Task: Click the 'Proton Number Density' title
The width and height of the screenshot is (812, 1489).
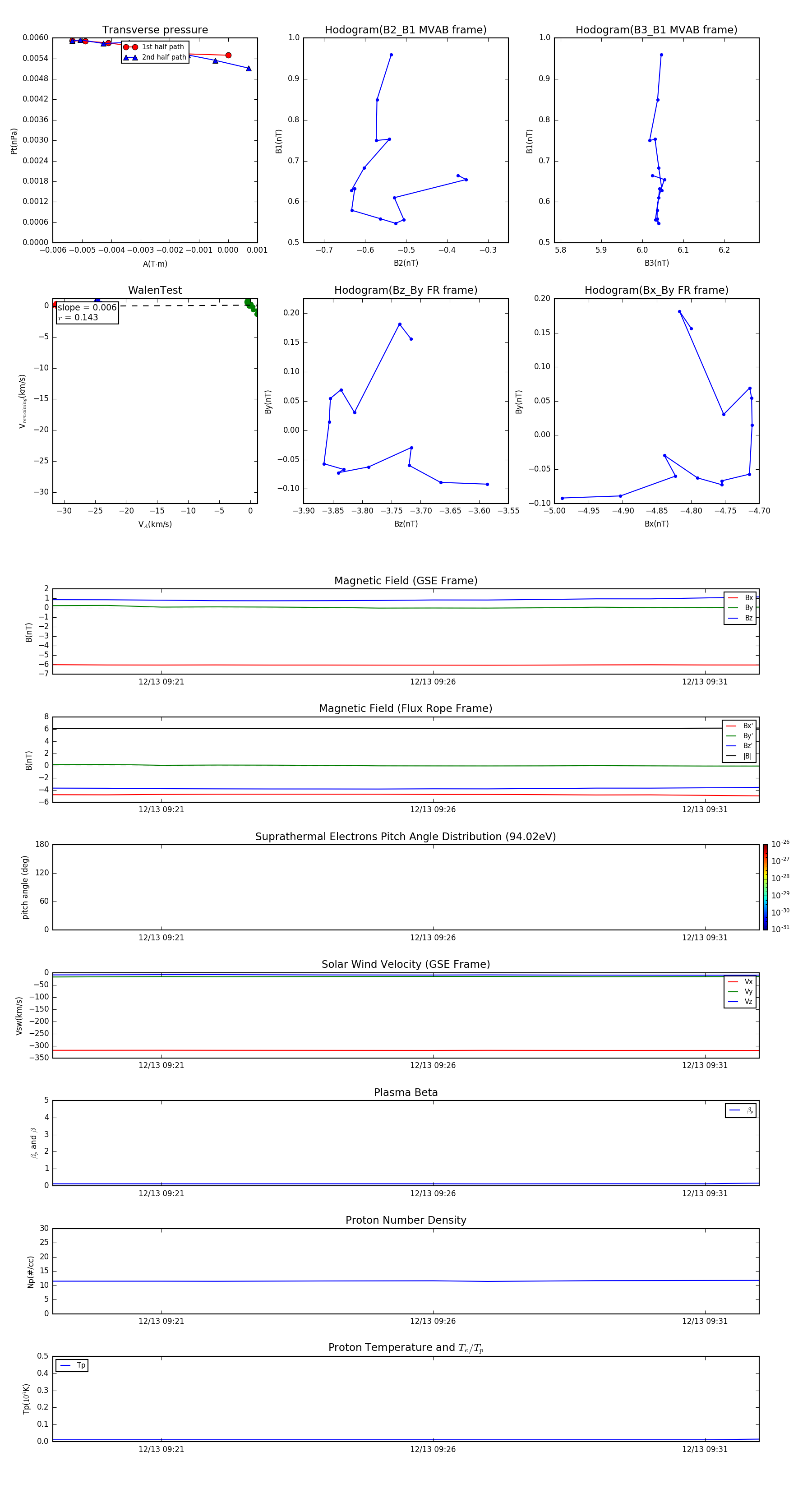Action: (406, 1220)
